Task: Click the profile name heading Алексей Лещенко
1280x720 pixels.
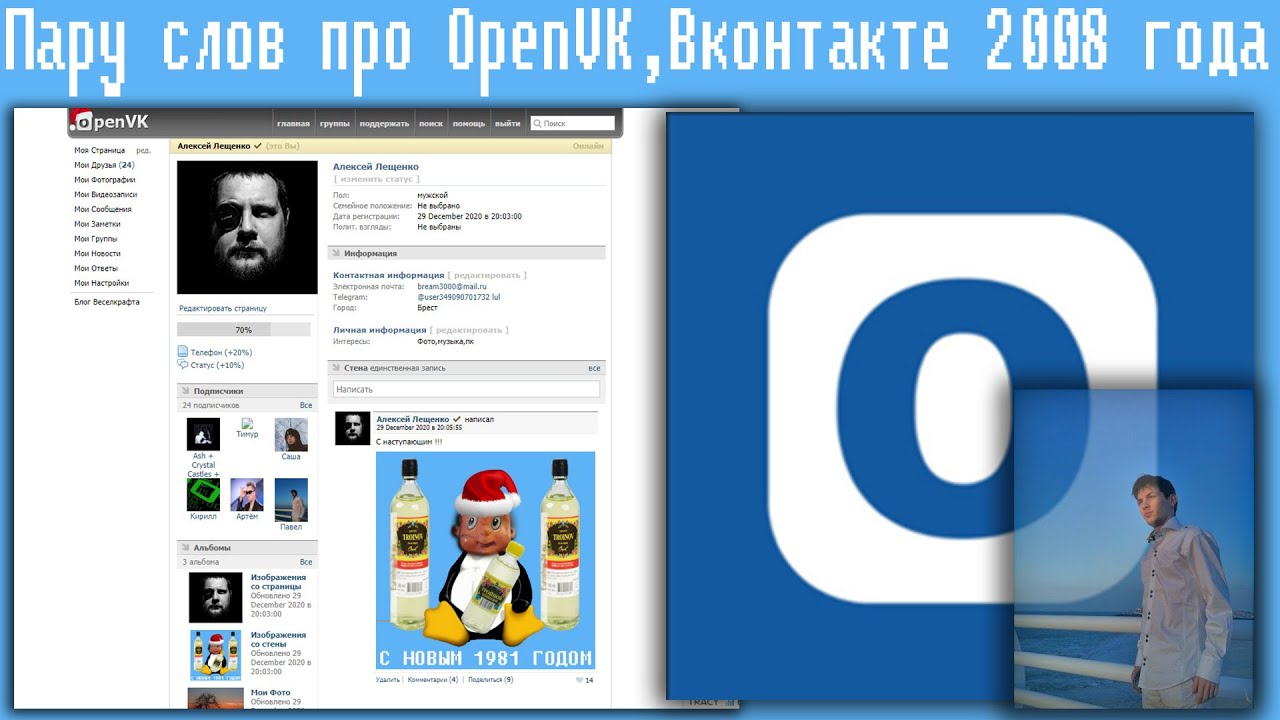Action: (376, 167)
